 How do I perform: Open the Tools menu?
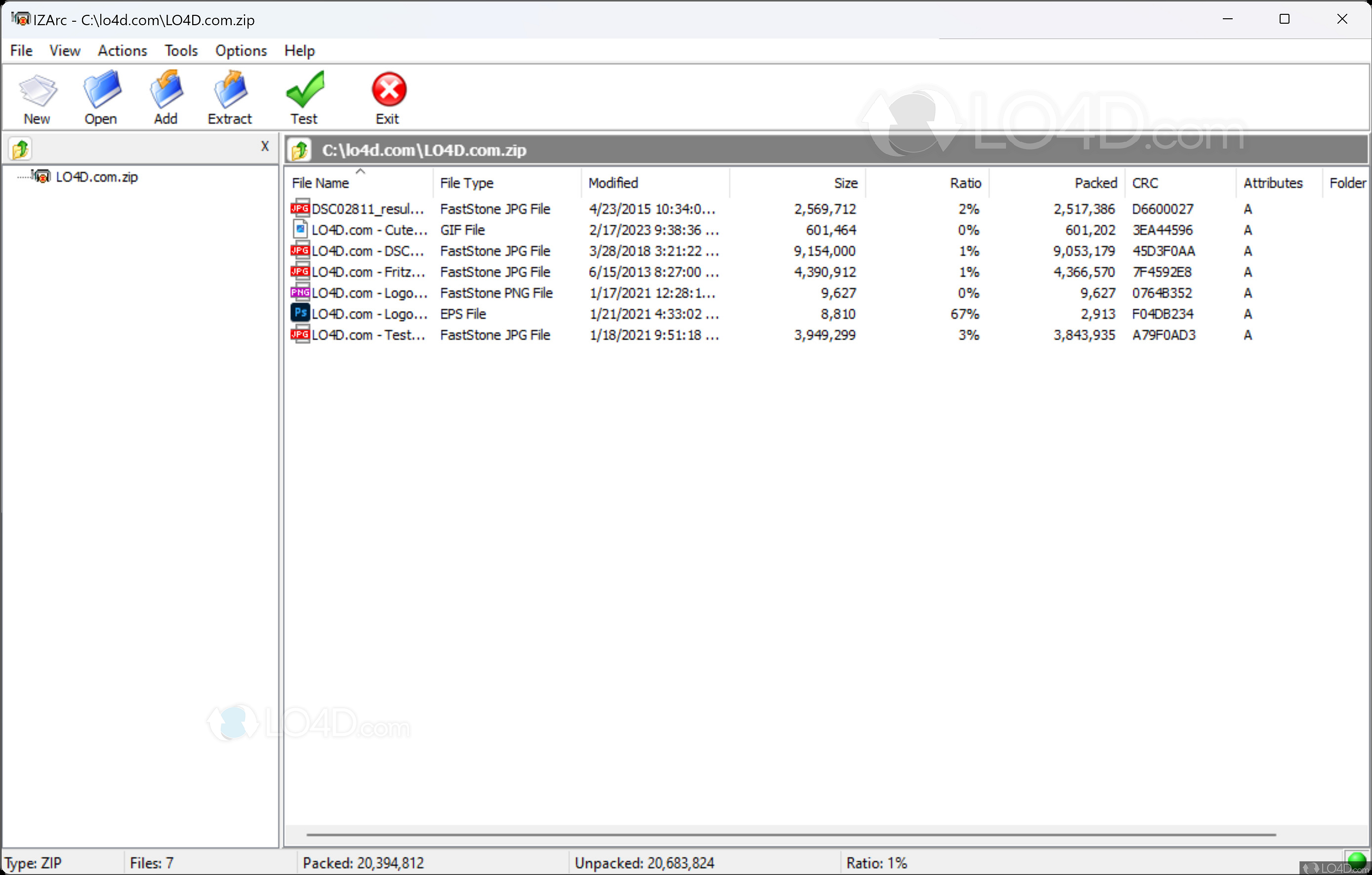(181, 51)
